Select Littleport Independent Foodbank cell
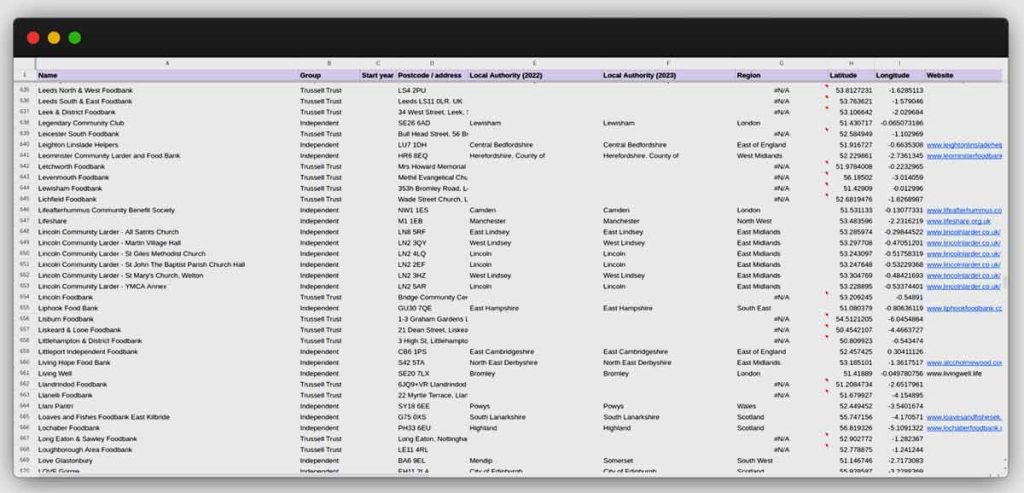The width and height of the screenshot is (1024, 493). (167, 352)
